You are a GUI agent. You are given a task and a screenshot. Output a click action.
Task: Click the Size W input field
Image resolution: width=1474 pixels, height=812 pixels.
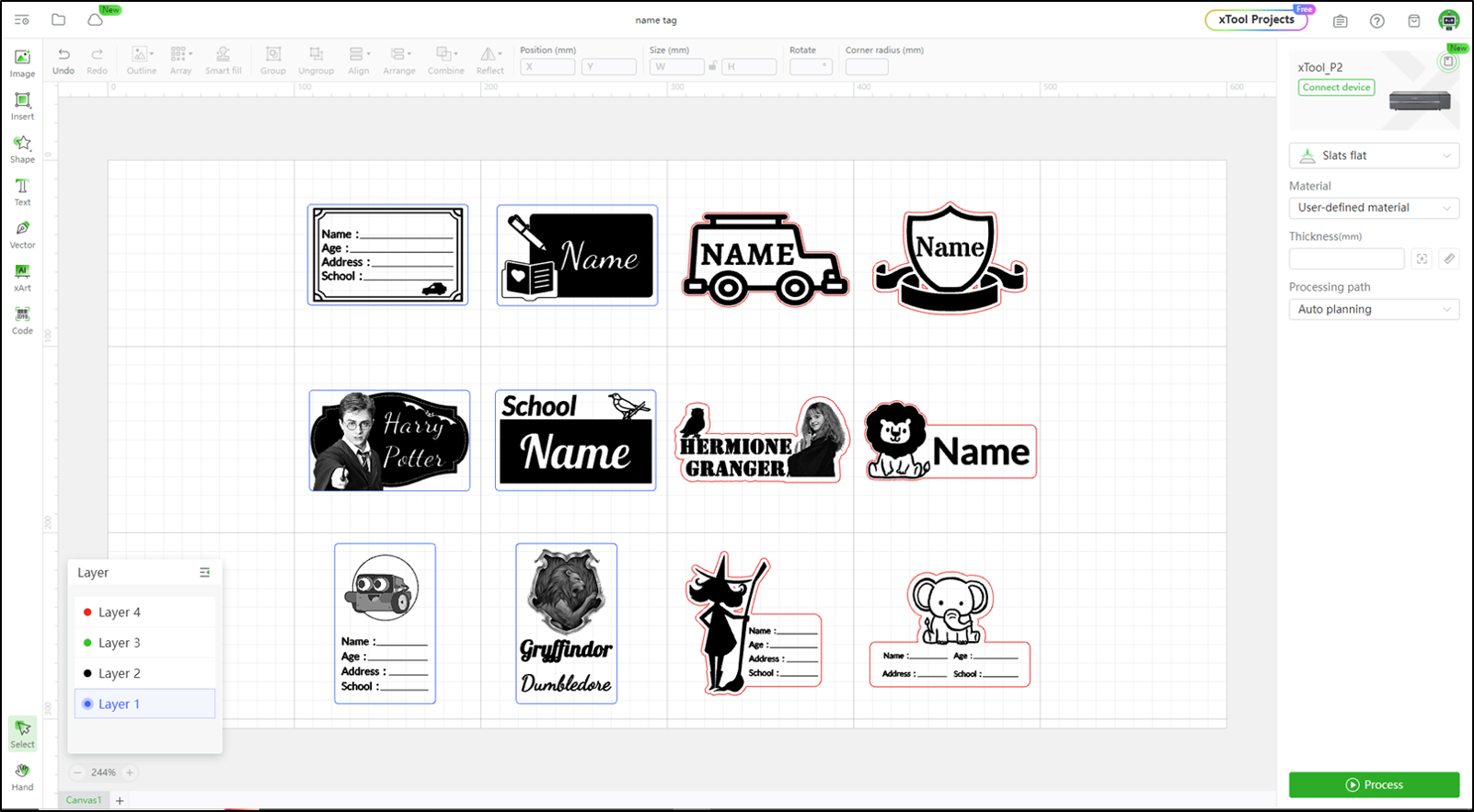click(677, 66)
